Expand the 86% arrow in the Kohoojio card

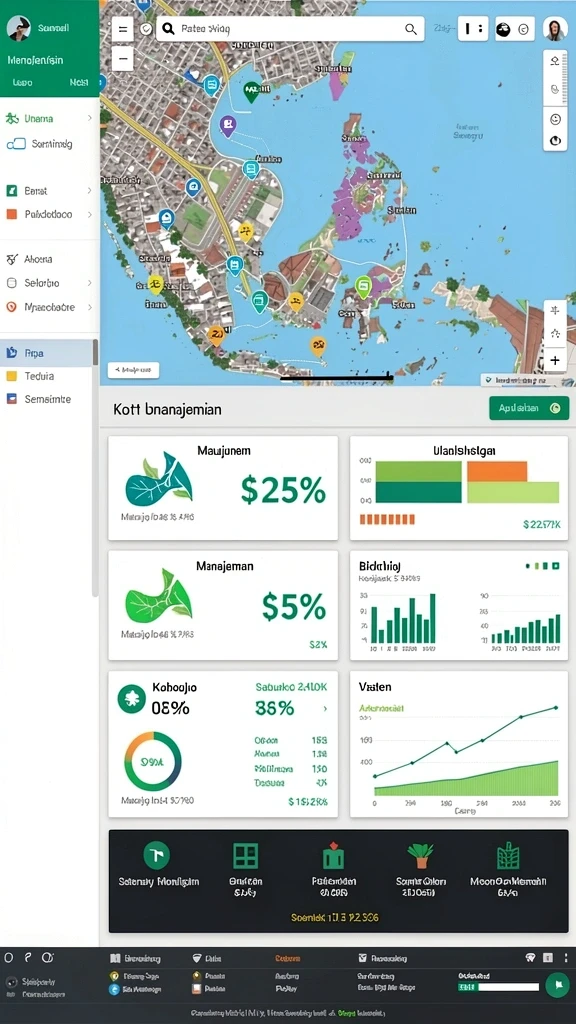point(325,709)
